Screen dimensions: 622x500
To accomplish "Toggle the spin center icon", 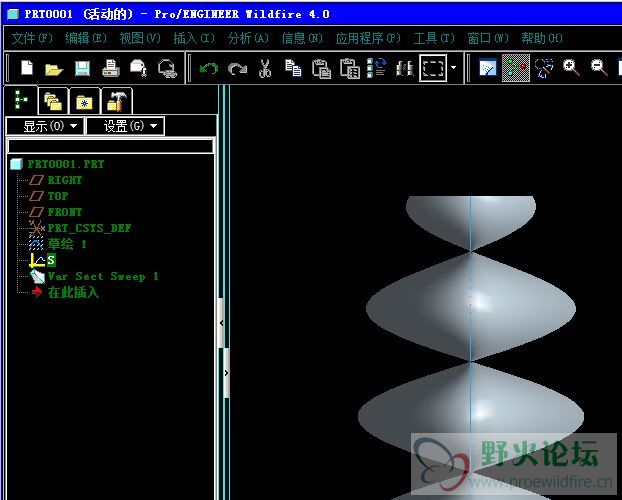I will click(516, 68).
